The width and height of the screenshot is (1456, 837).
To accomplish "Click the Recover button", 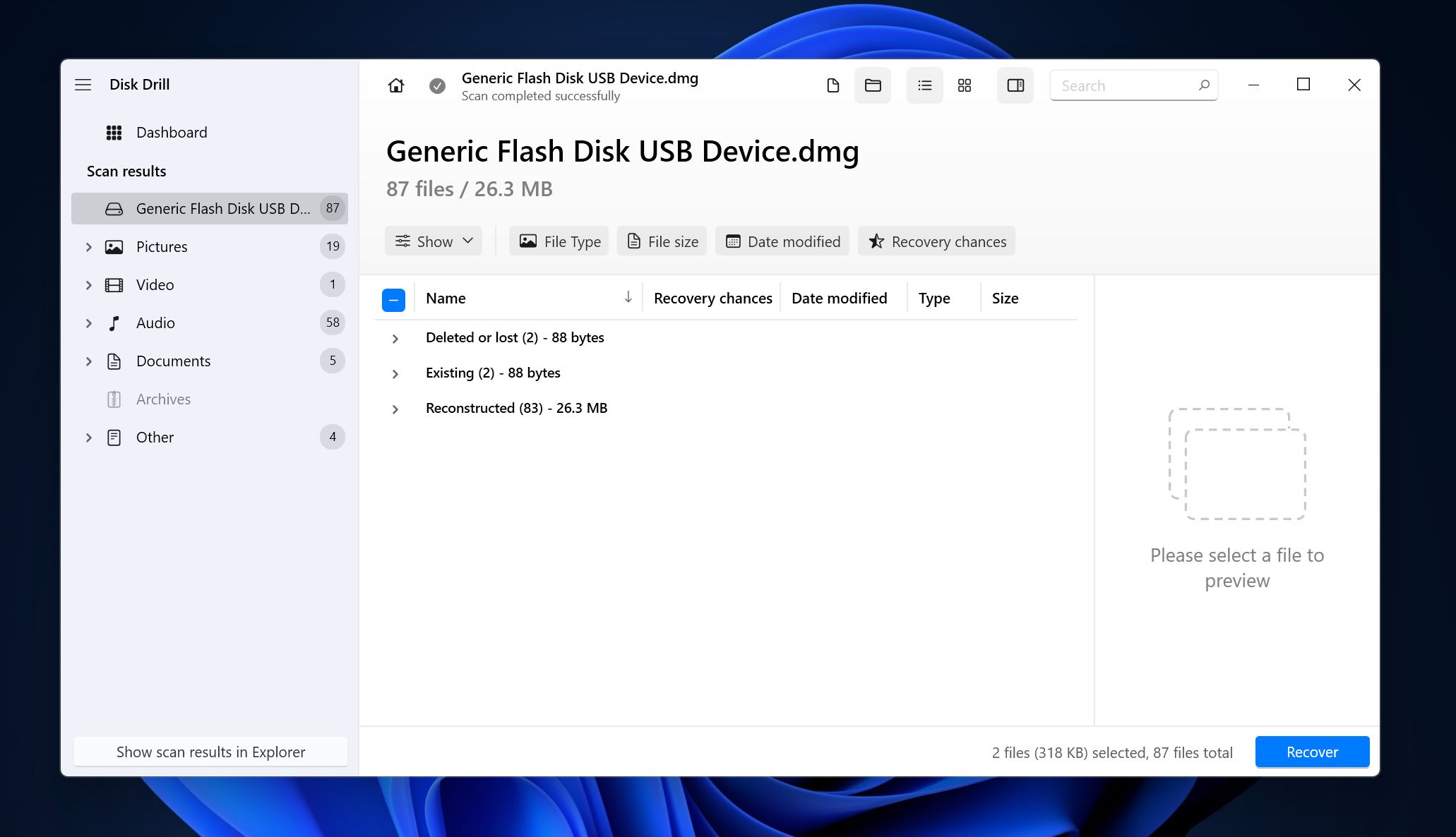I will [1311, 752].
